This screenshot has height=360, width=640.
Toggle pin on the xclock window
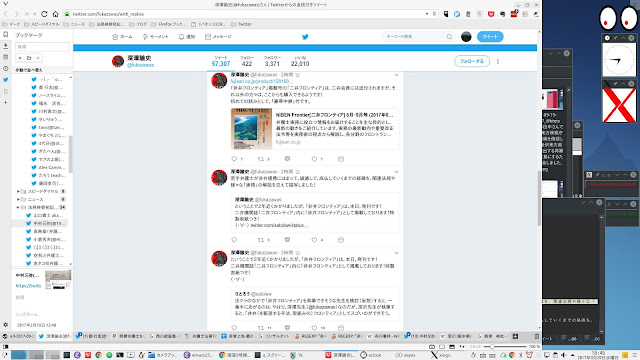click(x=615, y=38)
